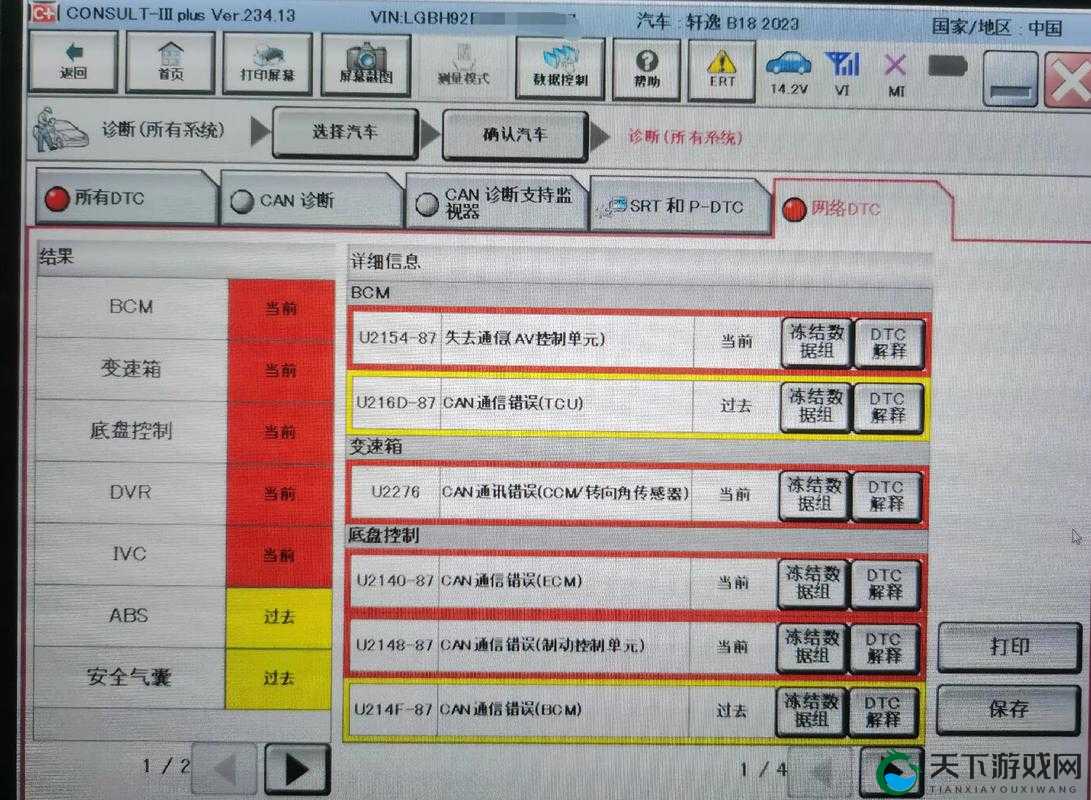
Task: Click 确认汽车 step button
Action: pos(516,134)
